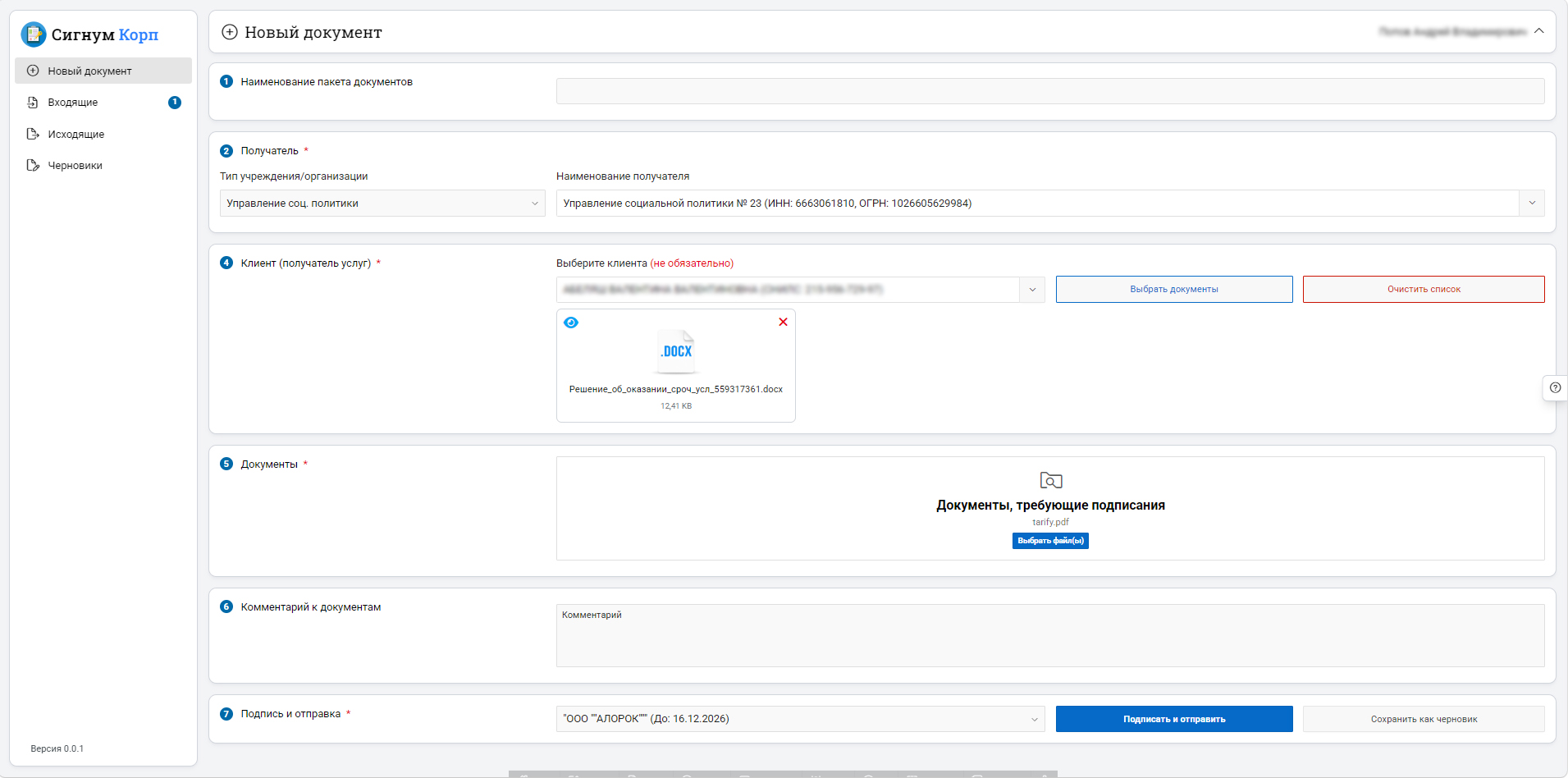Image resolution: width=1568 pixels, height=778 pixels.
Task: Open the signing certificate dropdown
Action: click(801, 719)
